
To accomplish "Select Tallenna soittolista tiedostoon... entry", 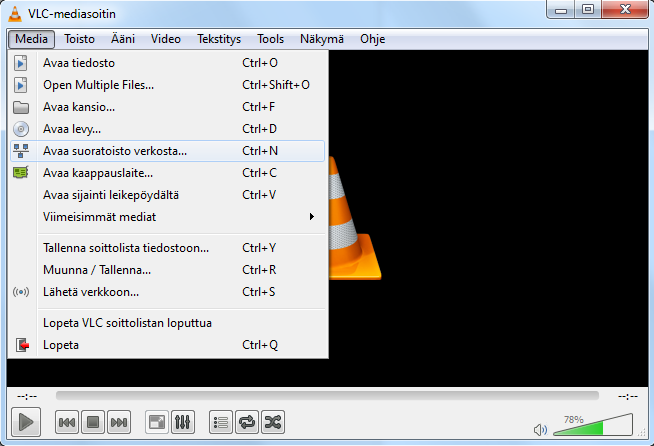I will pos(167,248).
